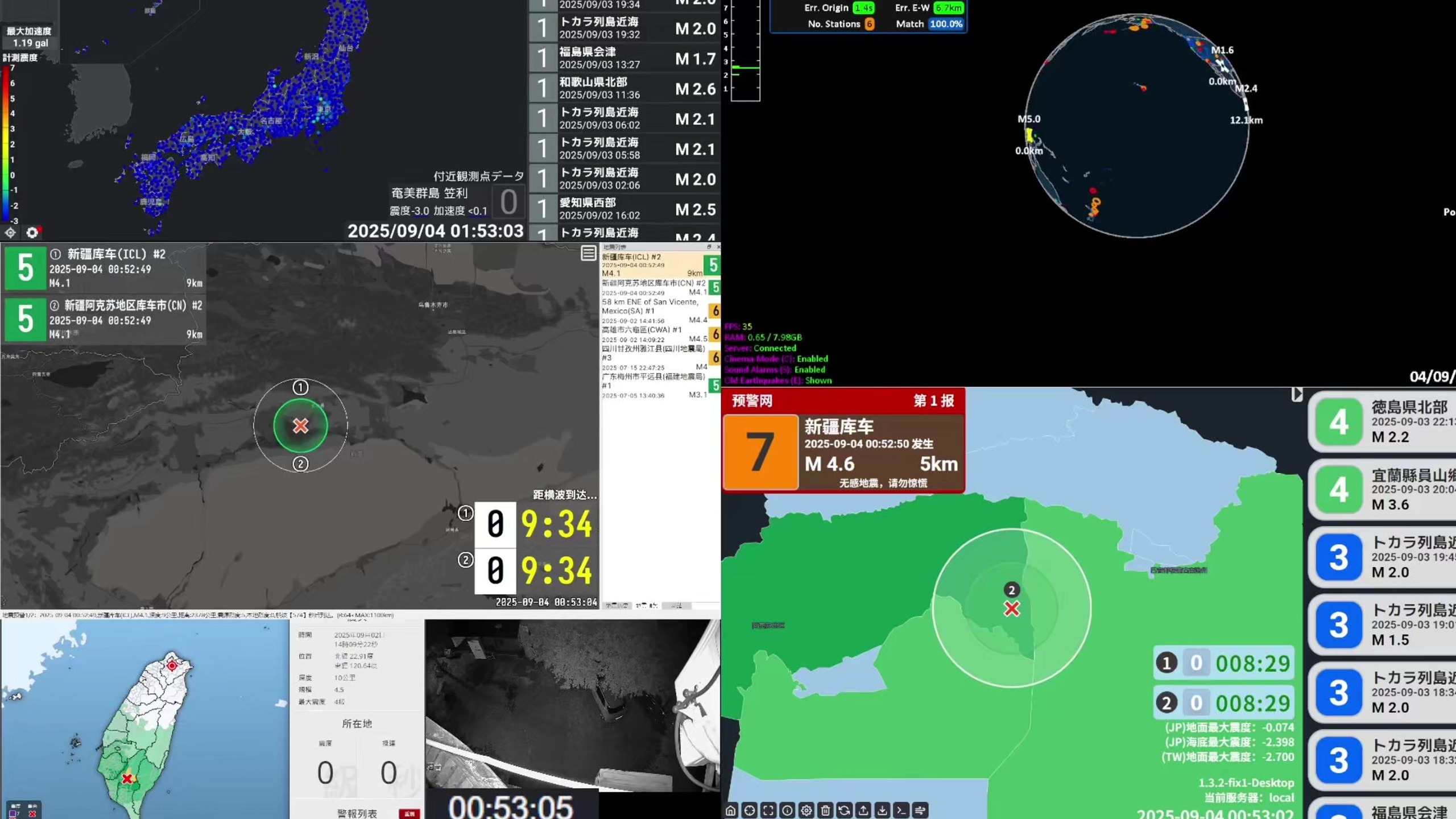Select the first tab under the earthquake list
The image size is (1456, 819).
coord(617,605)
